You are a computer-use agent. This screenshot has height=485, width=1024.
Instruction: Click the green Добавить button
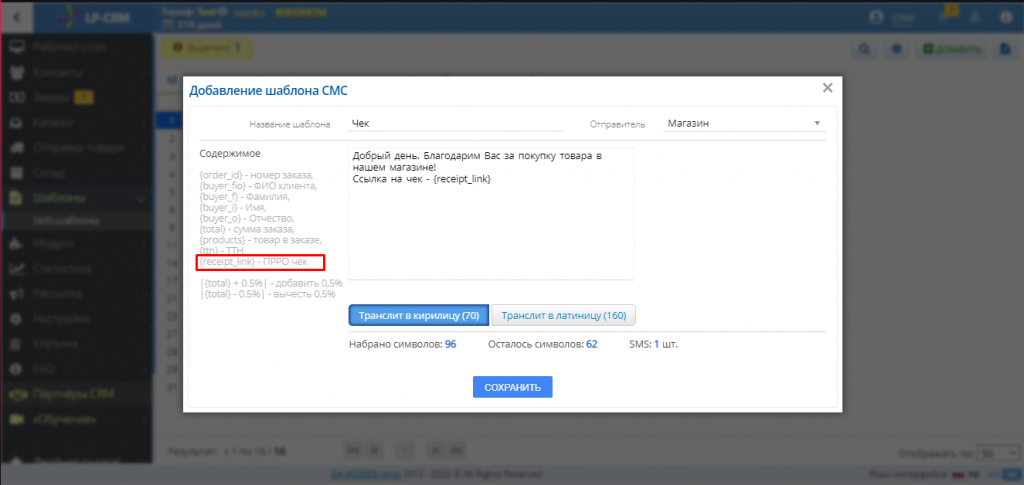click(952, 48)
